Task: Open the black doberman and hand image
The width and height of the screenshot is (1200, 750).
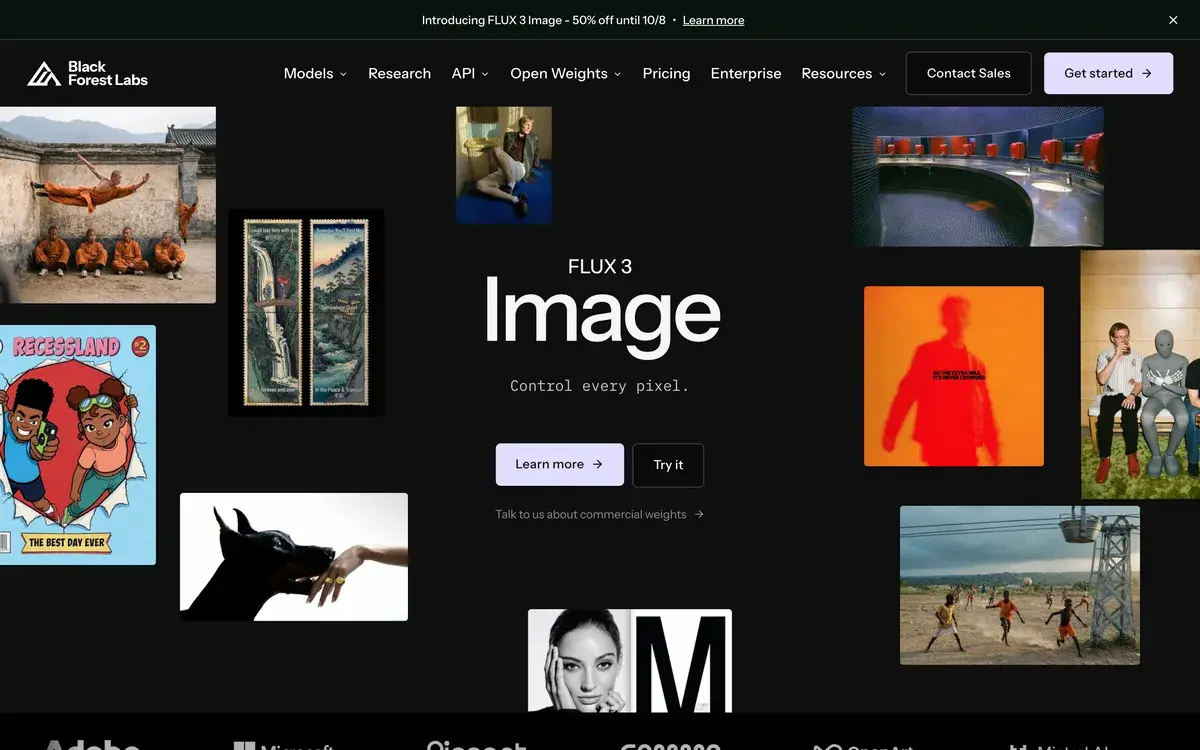Action: 294,557
